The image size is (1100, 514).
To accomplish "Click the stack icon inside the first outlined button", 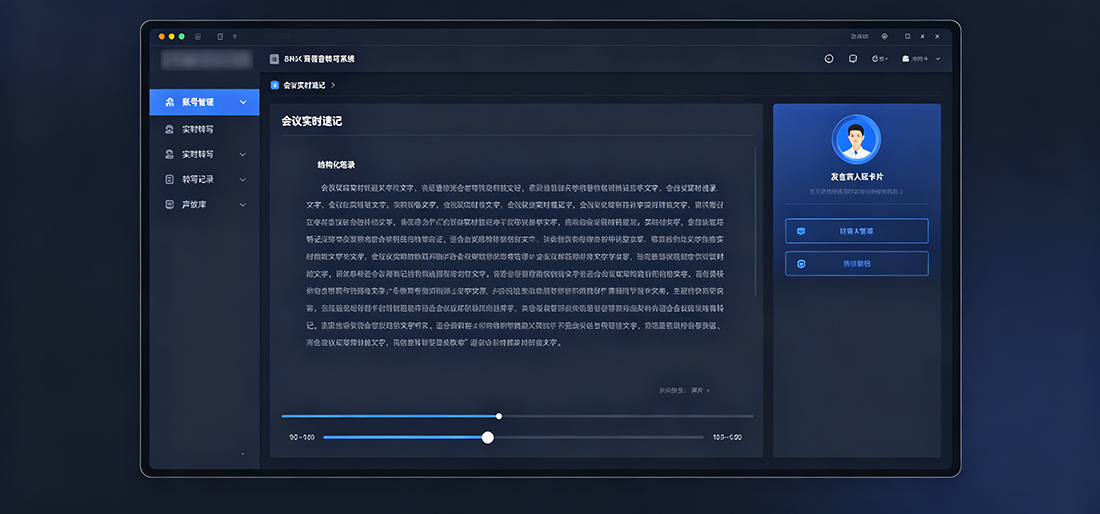I will [x=801, y=231].
